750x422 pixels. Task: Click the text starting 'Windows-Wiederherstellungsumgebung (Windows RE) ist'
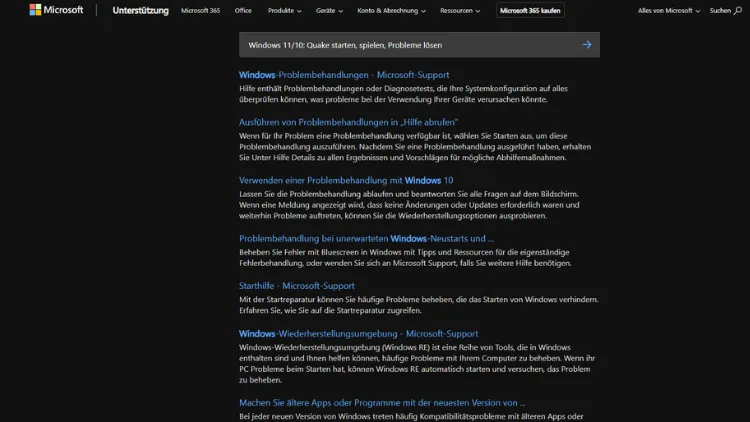(417, 363)
